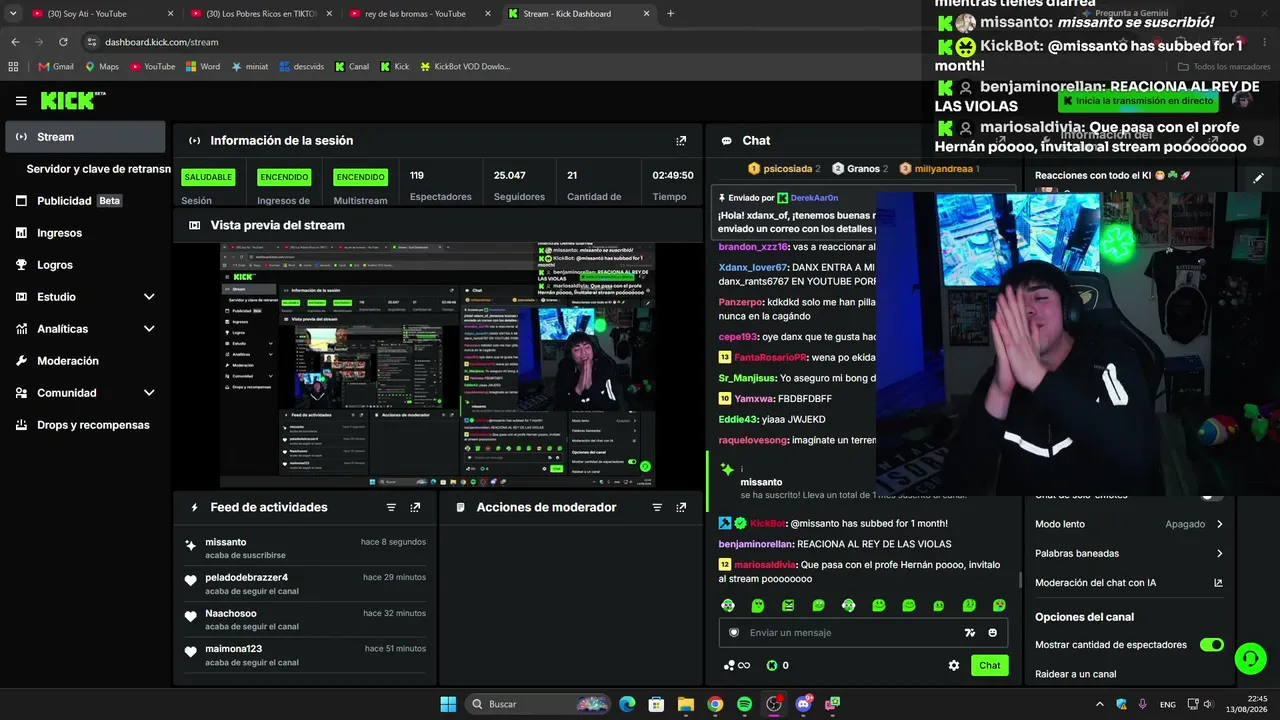This screenshot has height=720, width=1280.
Task: Reload the page in the browser
Action: click(63, 42)
